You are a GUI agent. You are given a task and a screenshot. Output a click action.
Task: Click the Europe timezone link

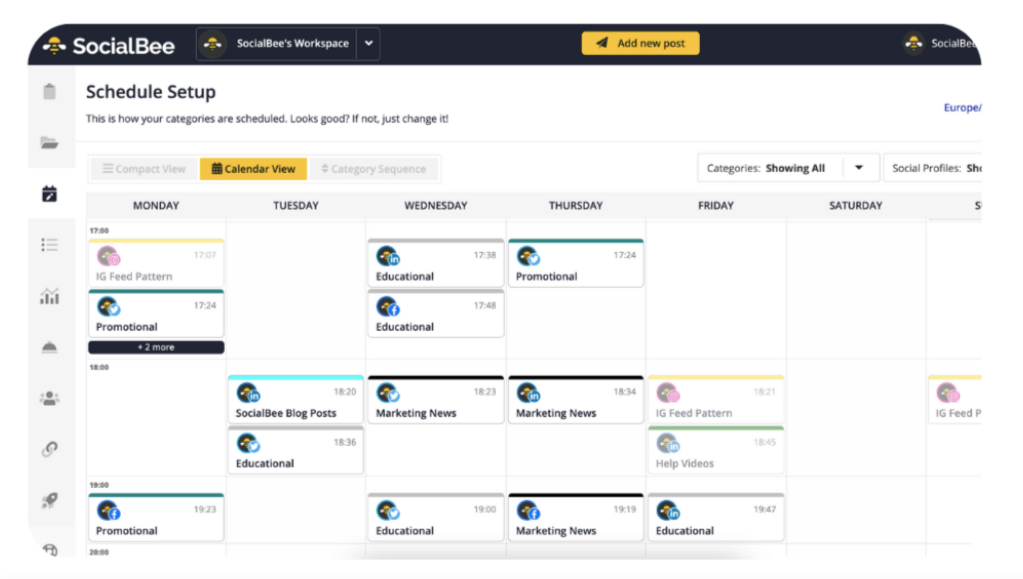coord(962,108)
